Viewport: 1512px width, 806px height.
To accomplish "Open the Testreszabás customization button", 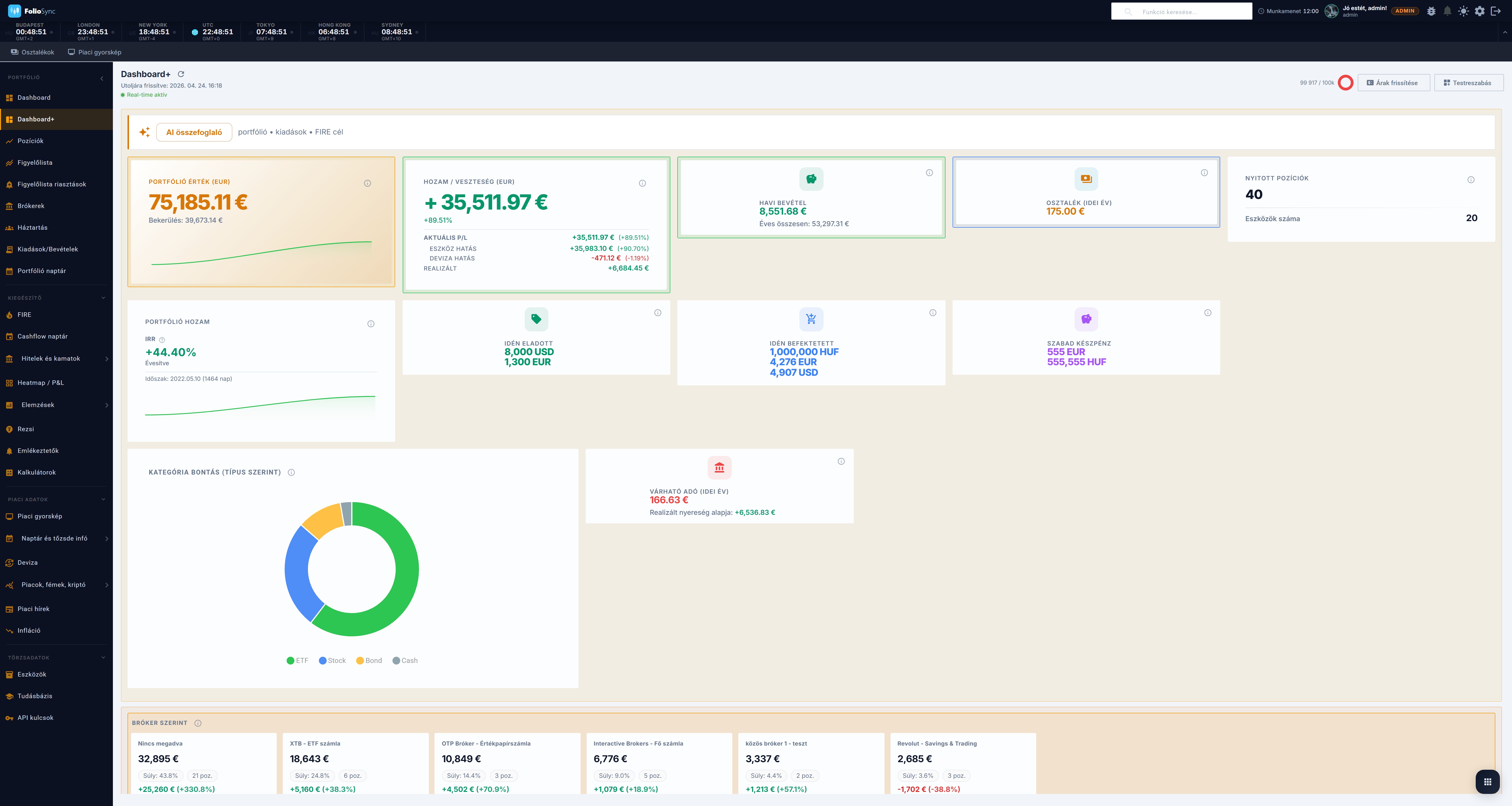I will click(x=1469, y=83).
